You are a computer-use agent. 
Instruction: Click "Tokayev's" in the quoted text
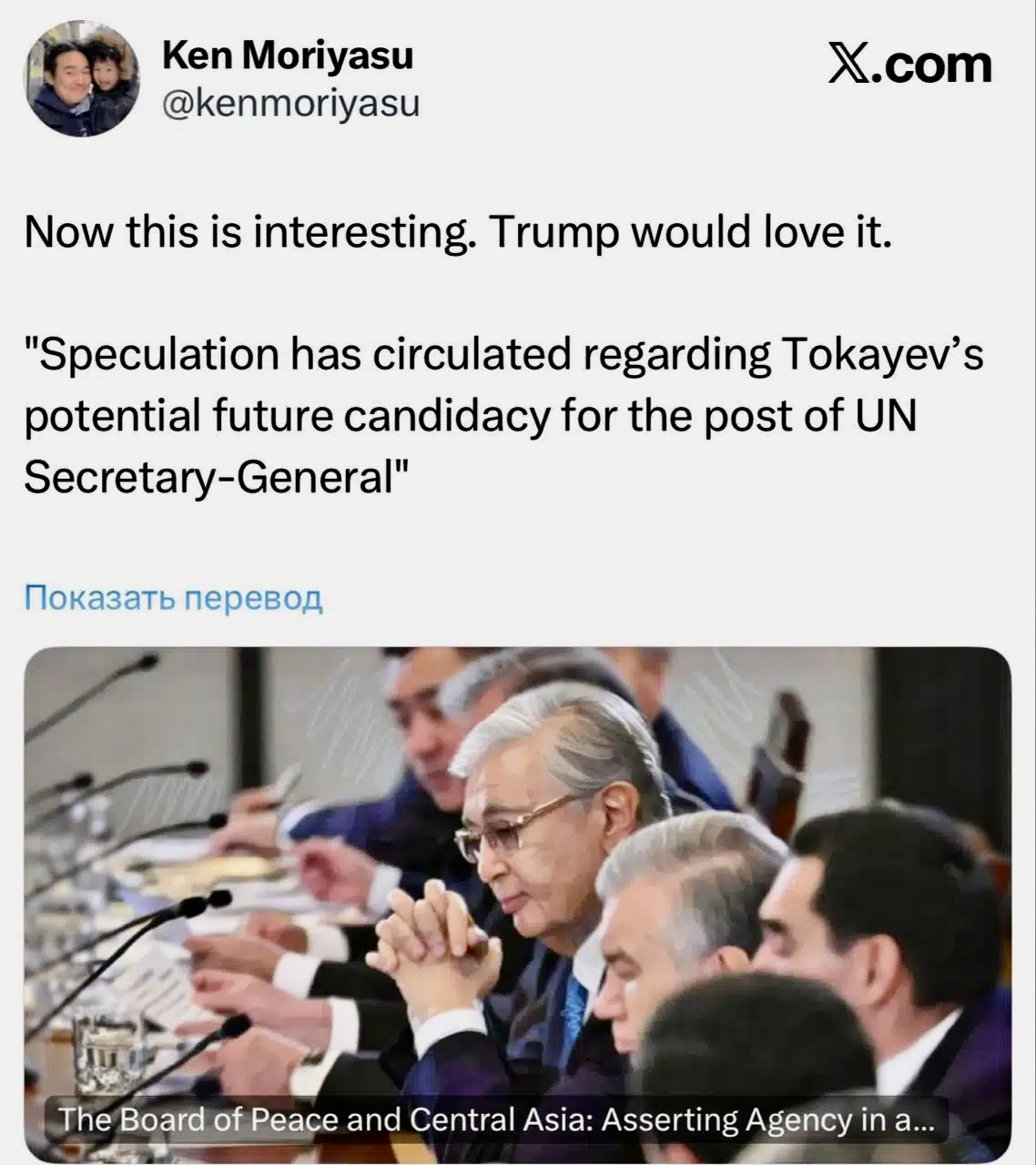click(881, 354)
